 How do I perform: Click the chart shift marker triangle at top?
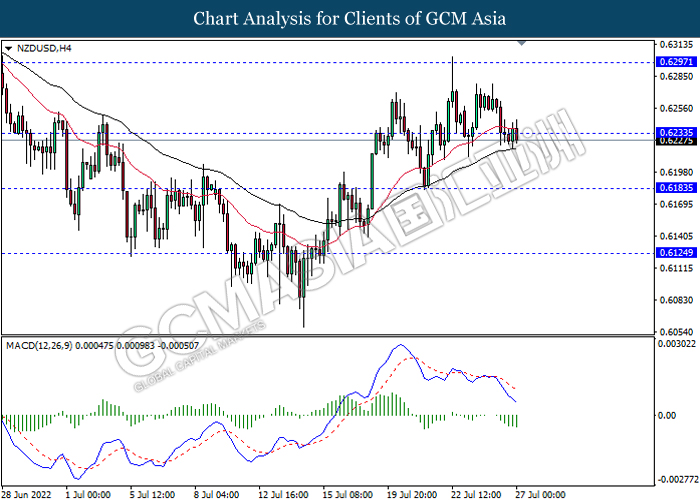[x=521, y=43]
